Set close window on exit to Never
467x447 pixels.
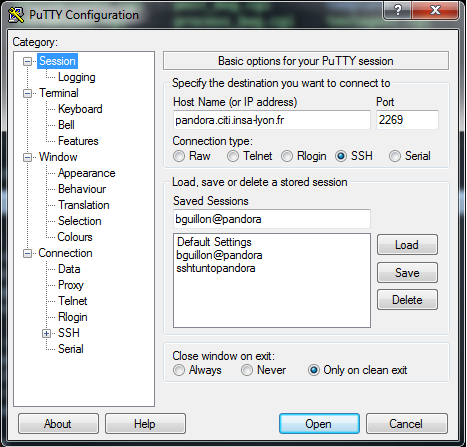click(x=247, y=370)
